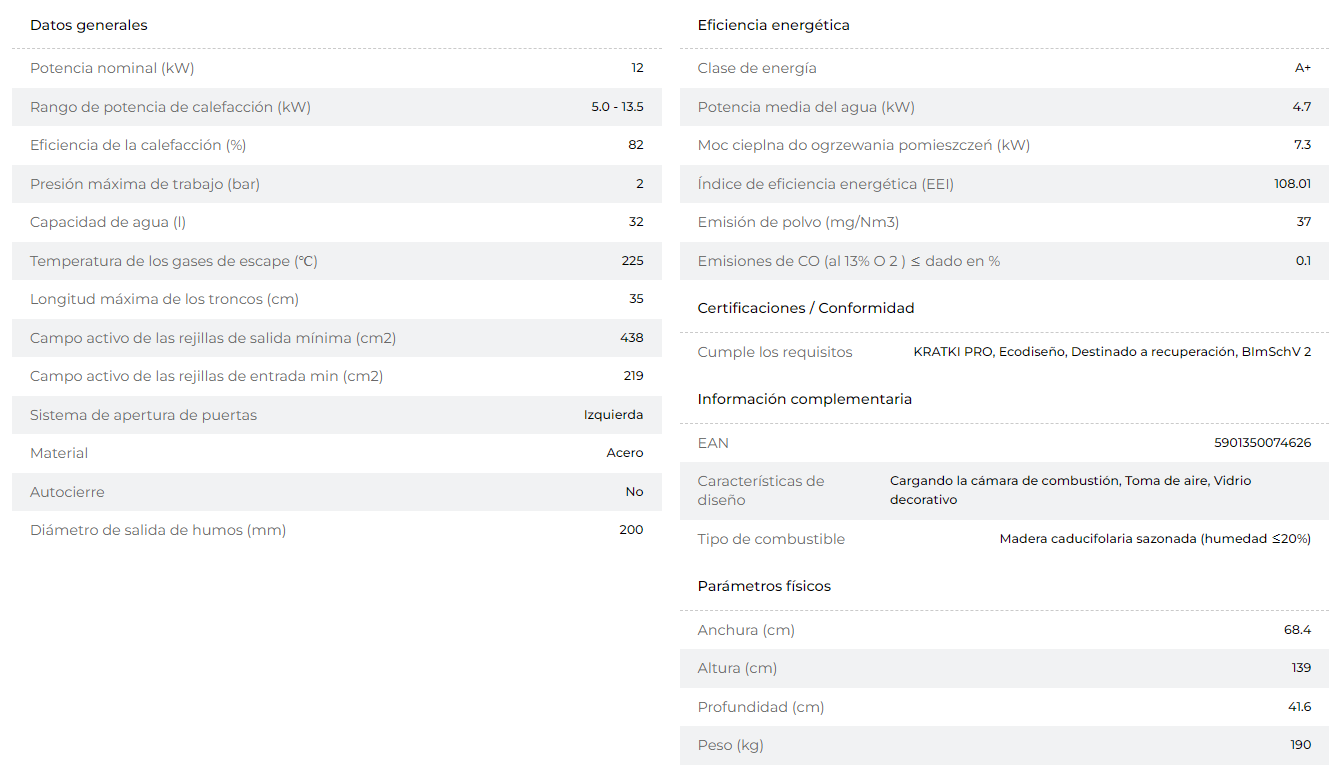Click the Izquierda door opening value
This screenshot has height=771, width=1341.
pyautogui.click(x=614, y=415)
